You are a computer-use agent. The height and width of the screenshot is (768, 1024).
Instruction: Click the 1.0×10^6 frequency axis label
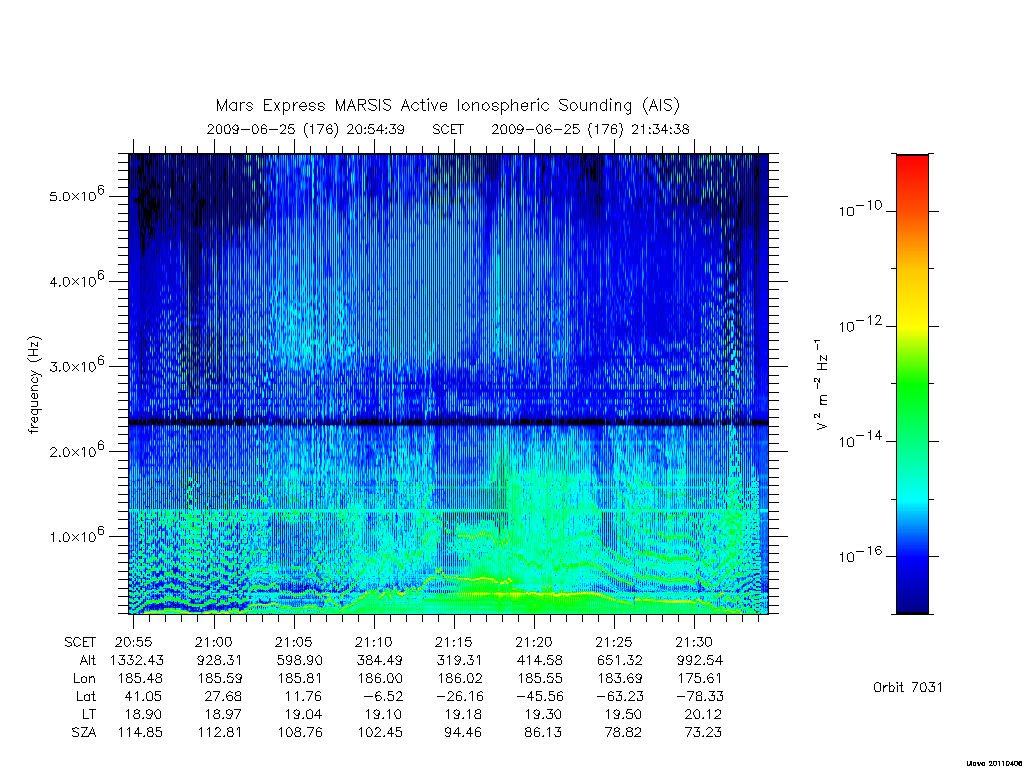pyautogui.click(x=76, y=535)
